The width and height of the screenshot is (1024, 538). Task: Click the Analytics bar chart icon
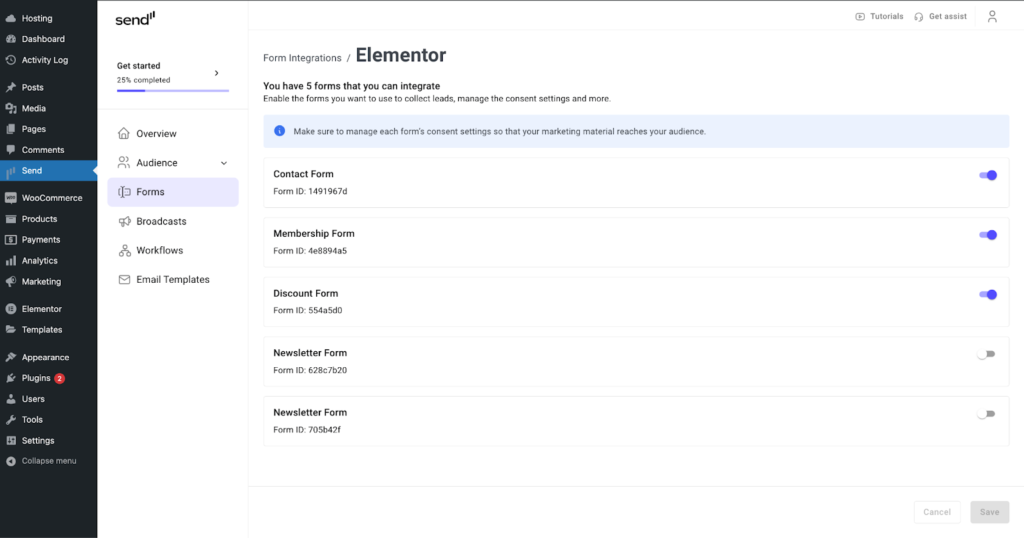(10, 261)
